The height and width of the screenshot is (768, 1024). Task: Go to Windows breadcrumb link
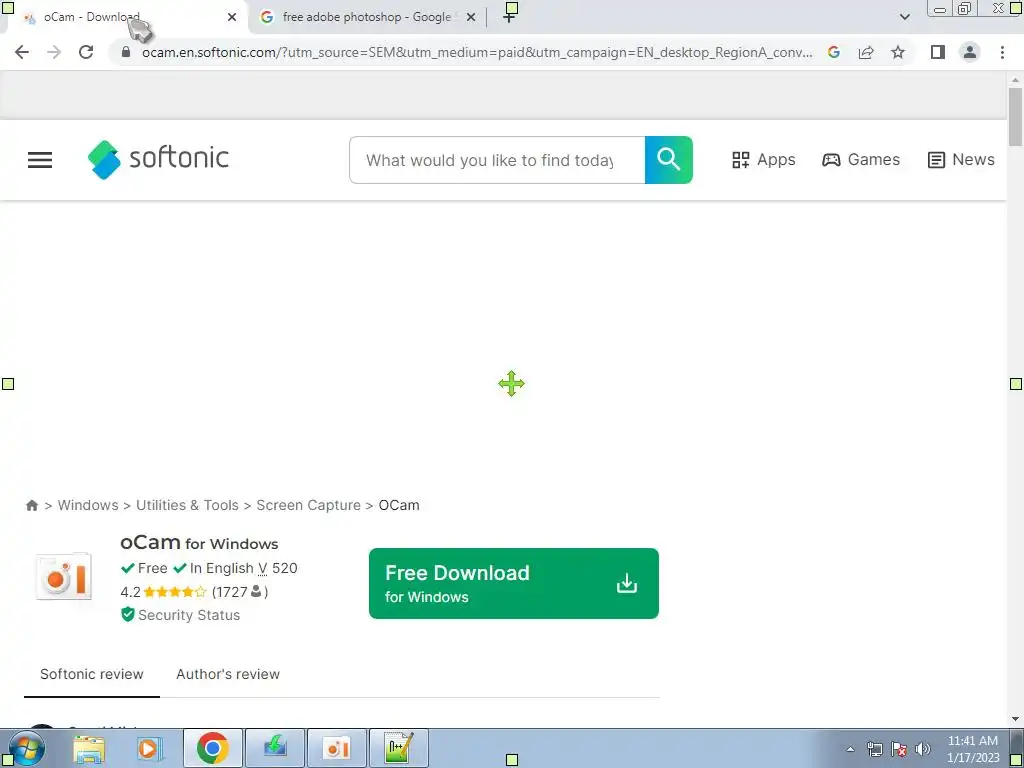pos(88,505)
